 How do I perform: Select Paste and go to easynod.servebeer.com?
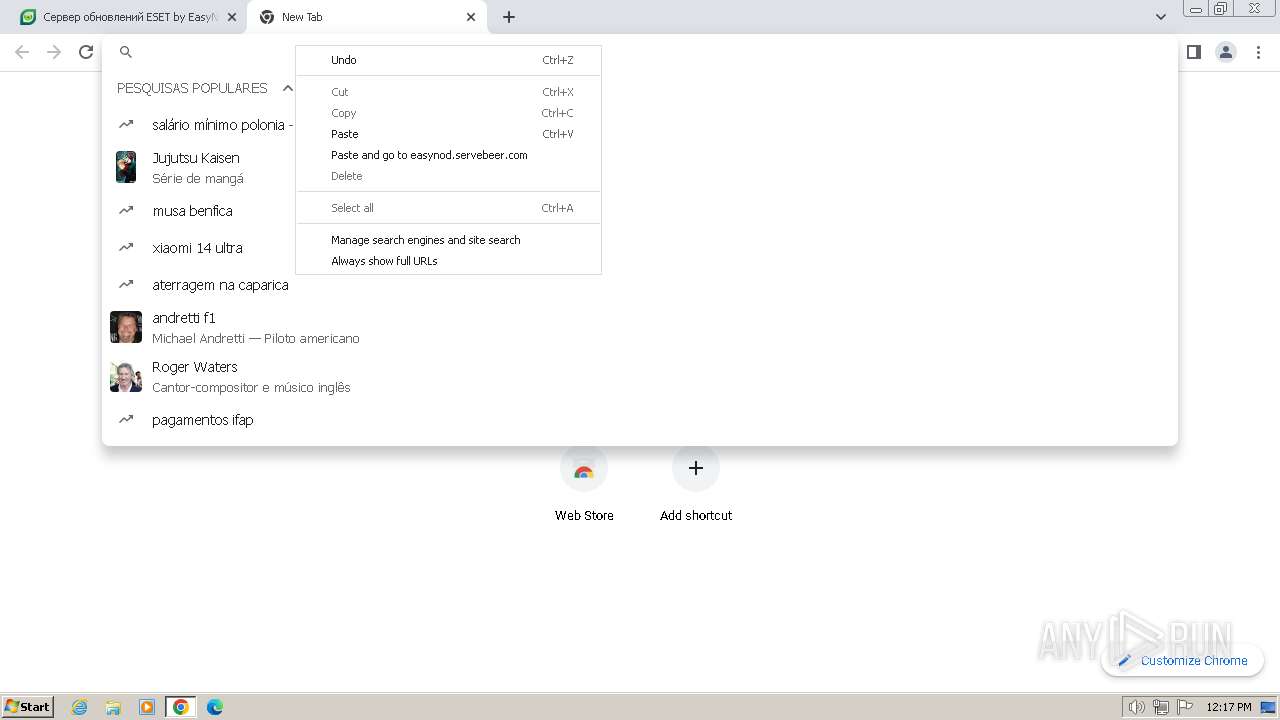click(x=449, y=155)
